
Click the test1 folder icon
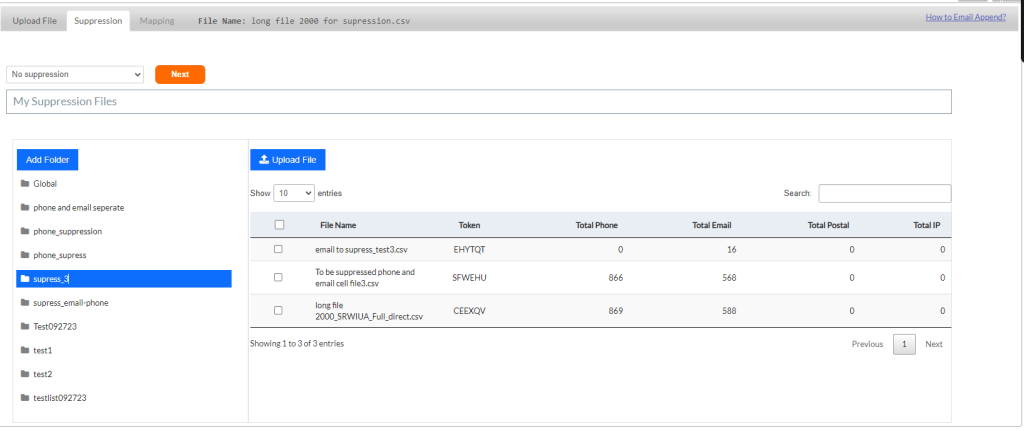24,350
